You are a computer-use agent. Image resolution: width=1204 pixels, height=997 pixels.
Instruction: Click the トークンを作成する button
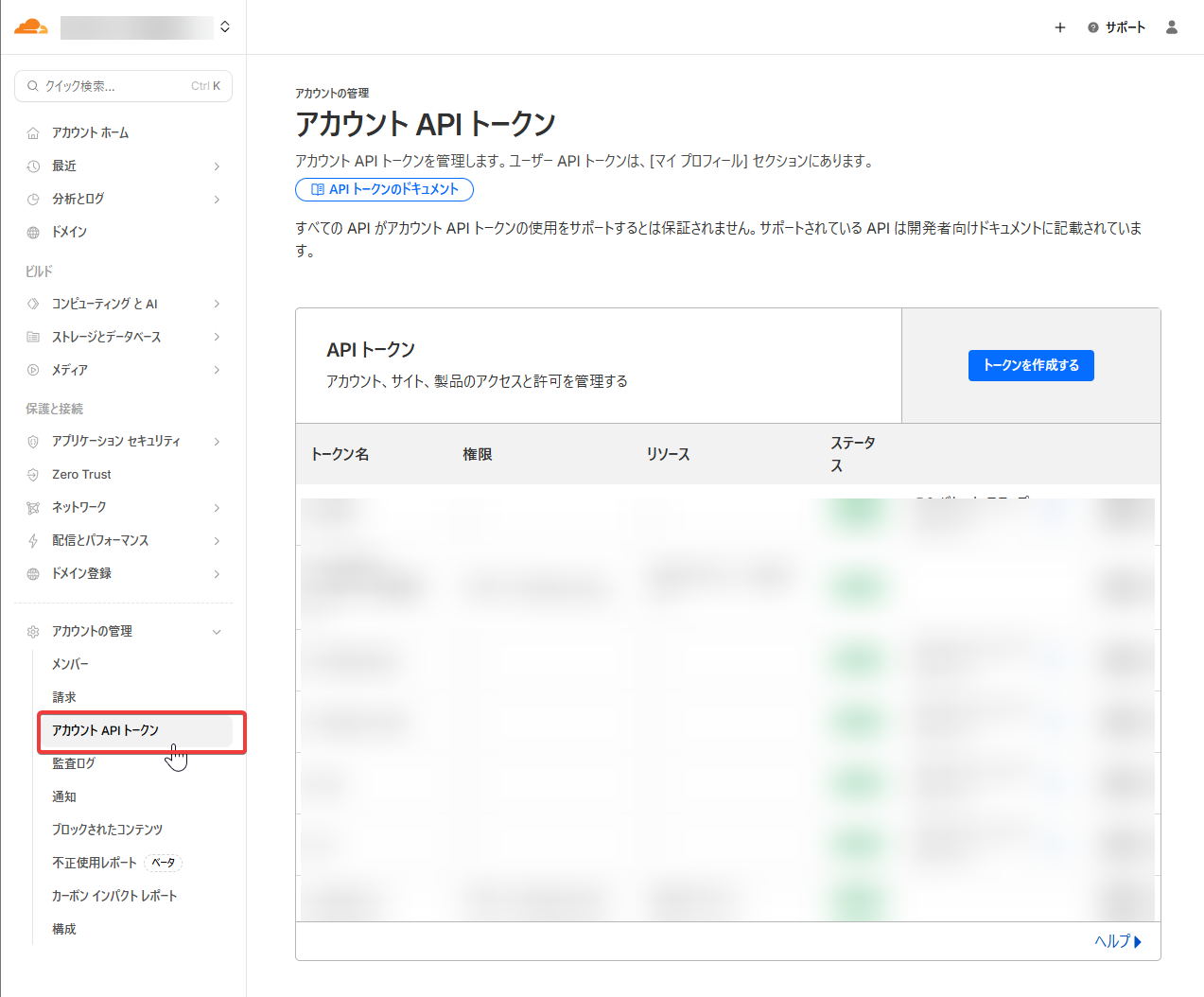point(1030,365)
